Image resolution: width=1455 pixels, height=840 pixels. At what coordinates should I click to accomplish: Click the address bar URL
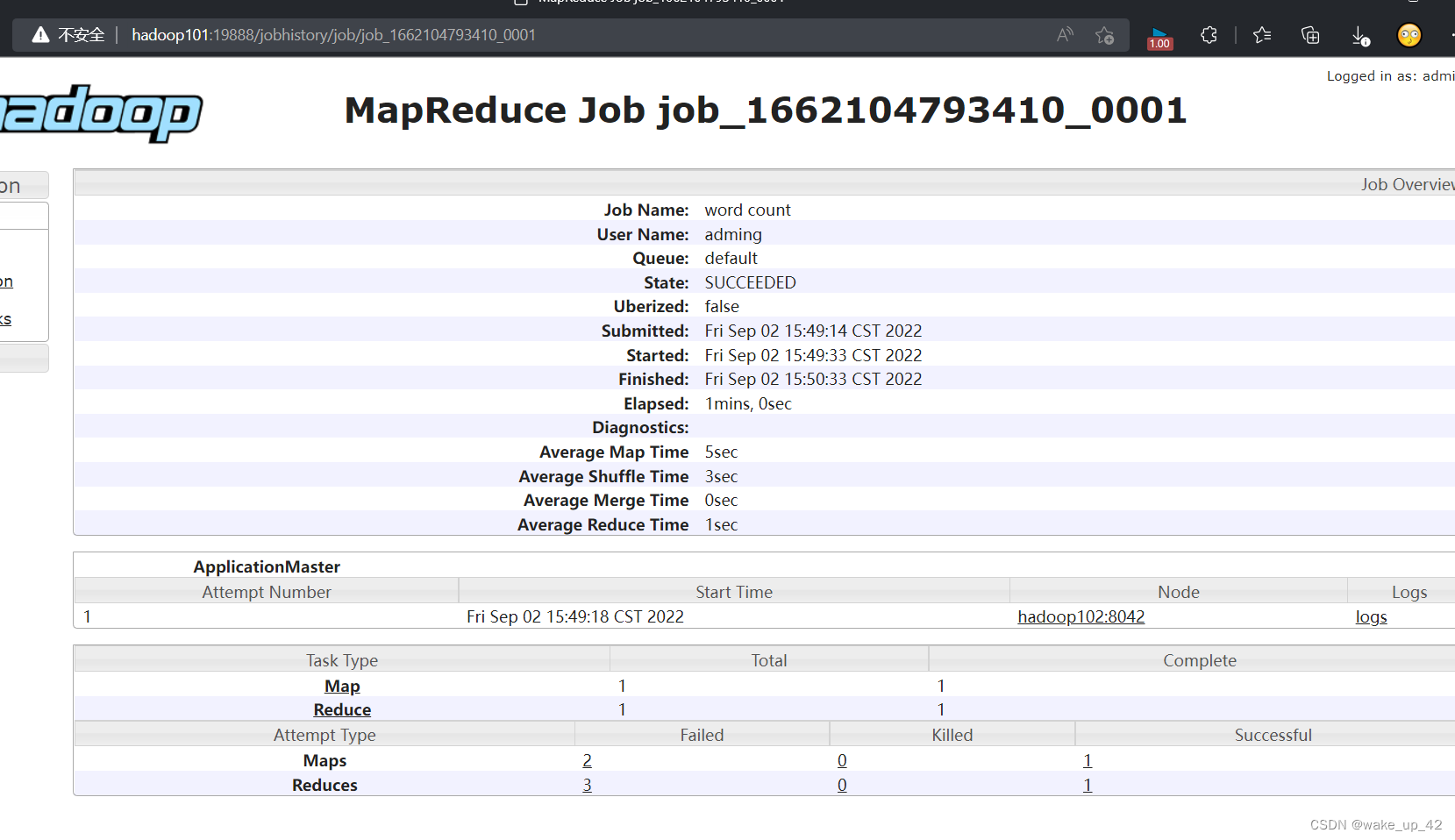point(333,35)
